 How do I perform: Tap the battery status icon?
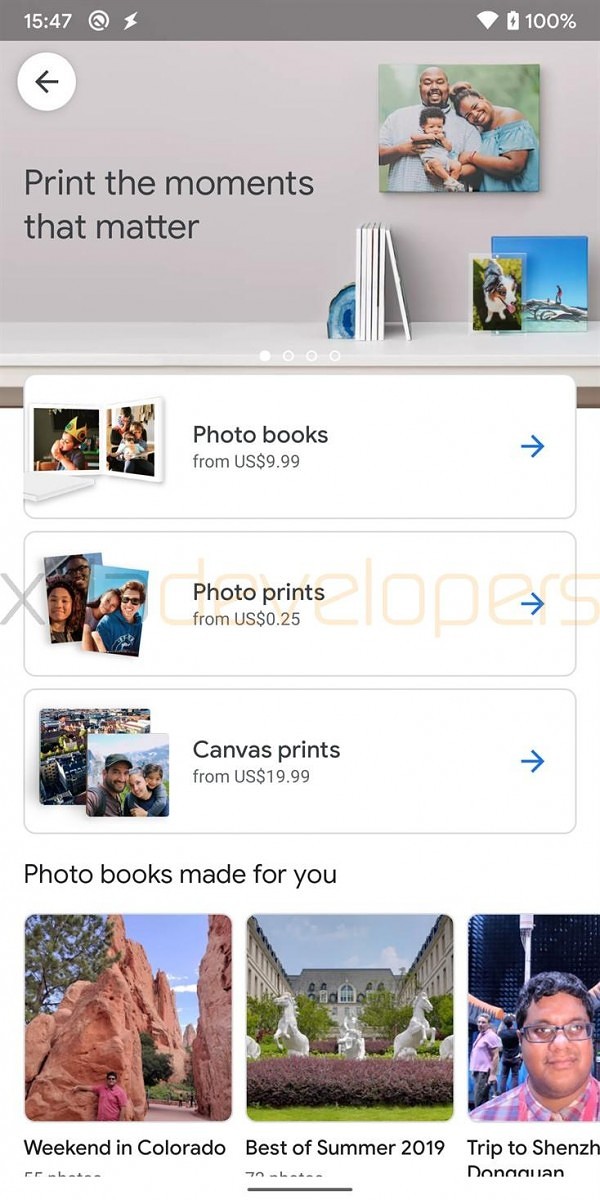pos(512,20)
